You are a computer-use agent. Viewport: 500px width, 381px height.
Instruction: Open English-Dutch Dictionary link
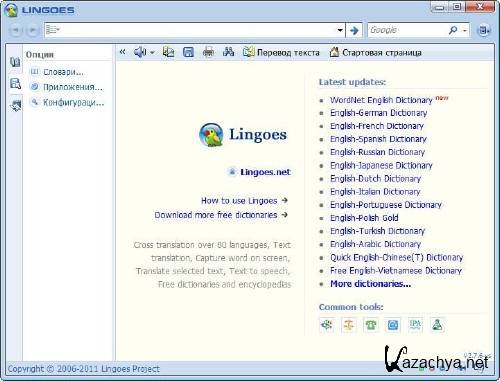click(375, 179)
